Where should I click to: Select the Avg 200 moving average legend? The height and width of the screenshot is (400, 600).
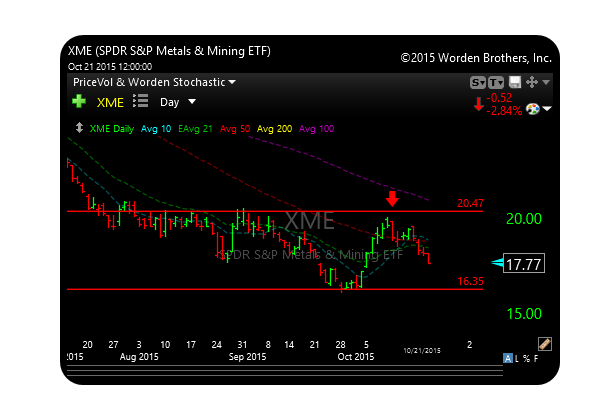[274, 129]
